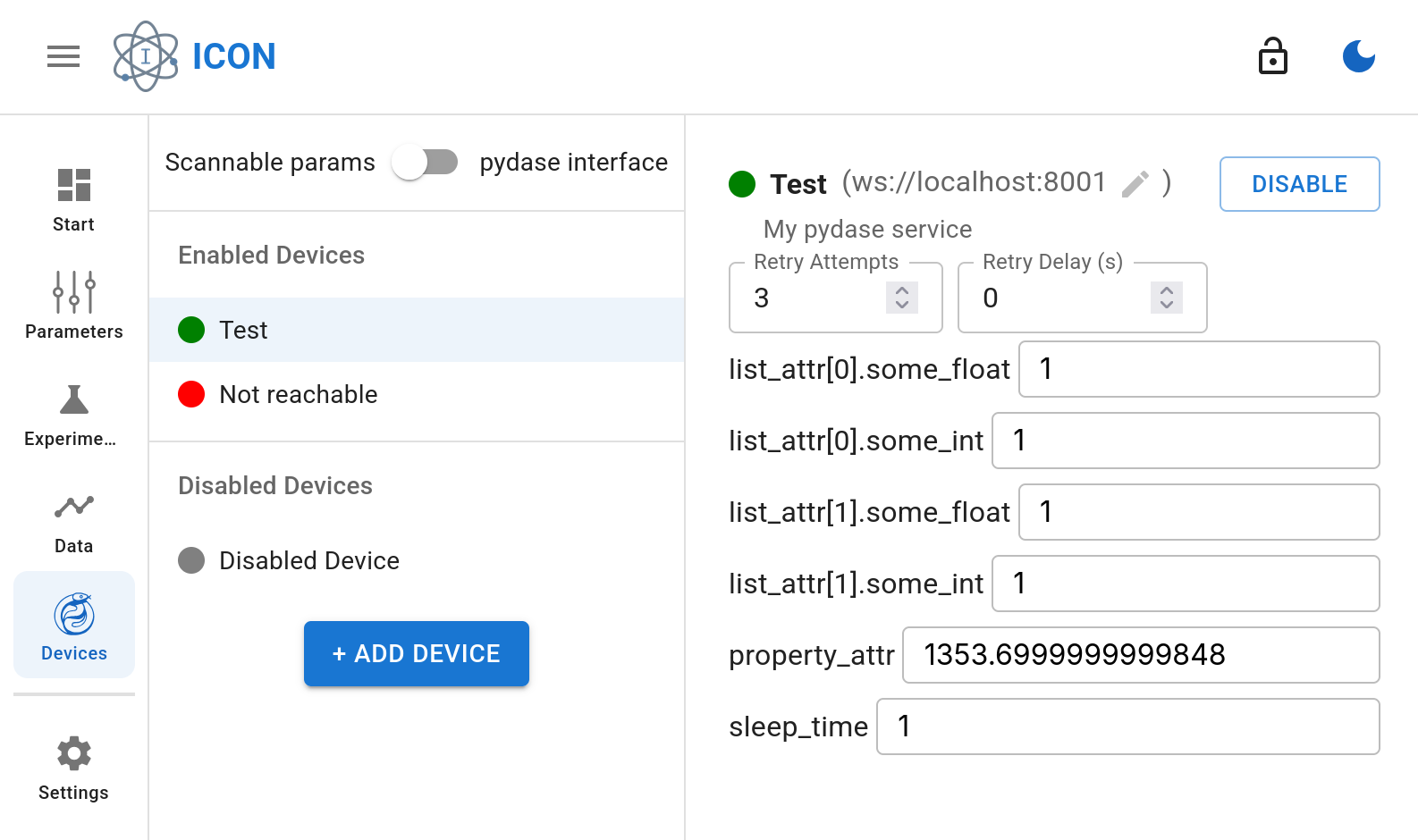Edit the ws://localhost:8001 URL with pencil

pos(1135,184)
